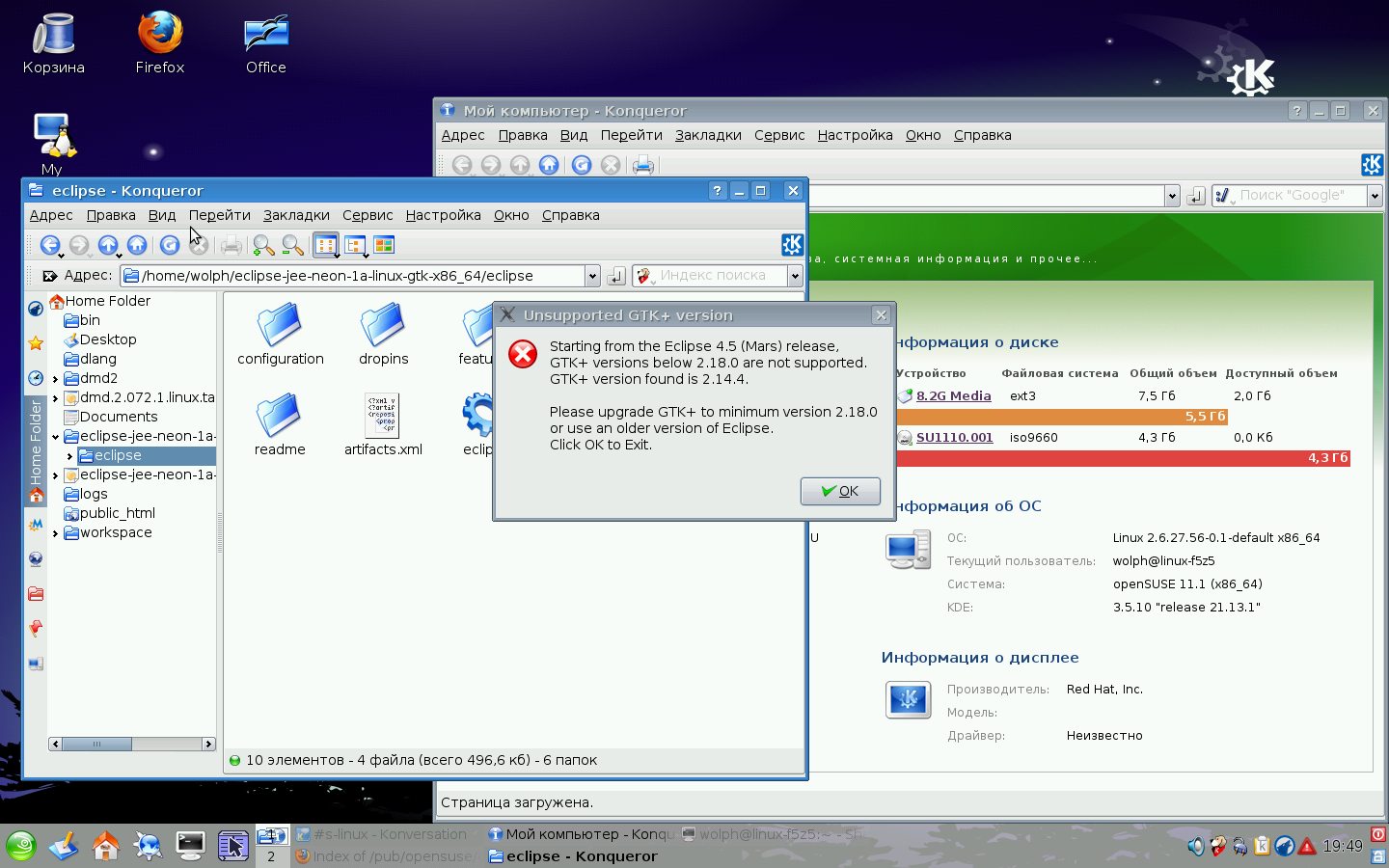
Task: Open the red folder Root Folder sidebar tab
Action: pos(36,594)
